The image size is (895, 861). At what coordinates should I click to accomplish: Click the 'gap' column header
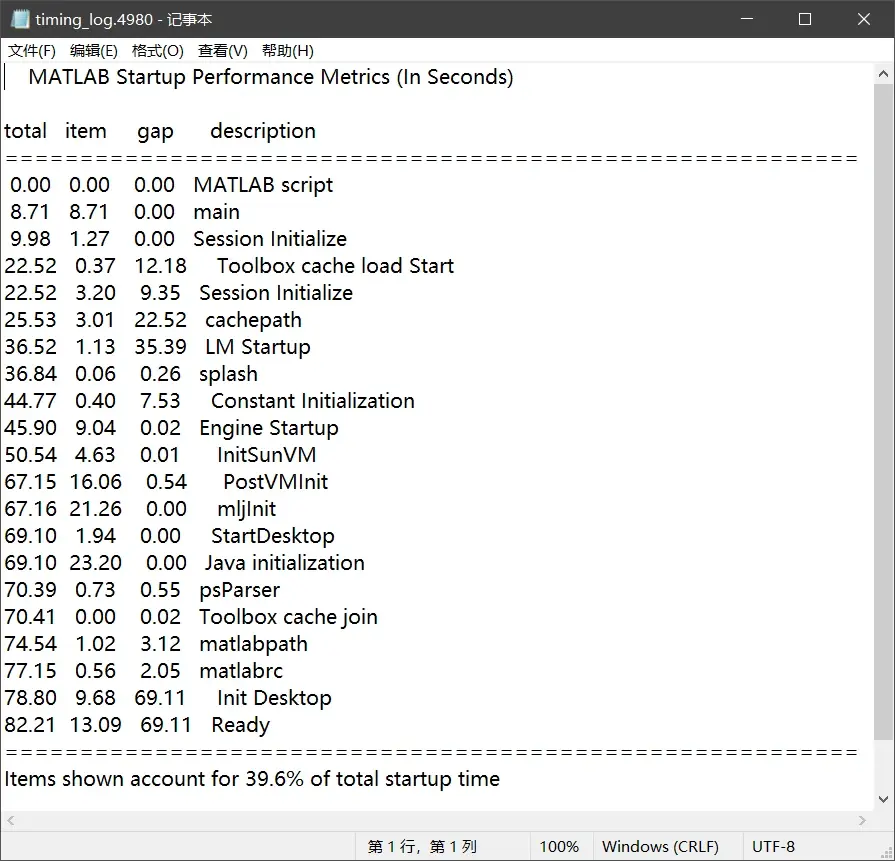coord(155,132)
